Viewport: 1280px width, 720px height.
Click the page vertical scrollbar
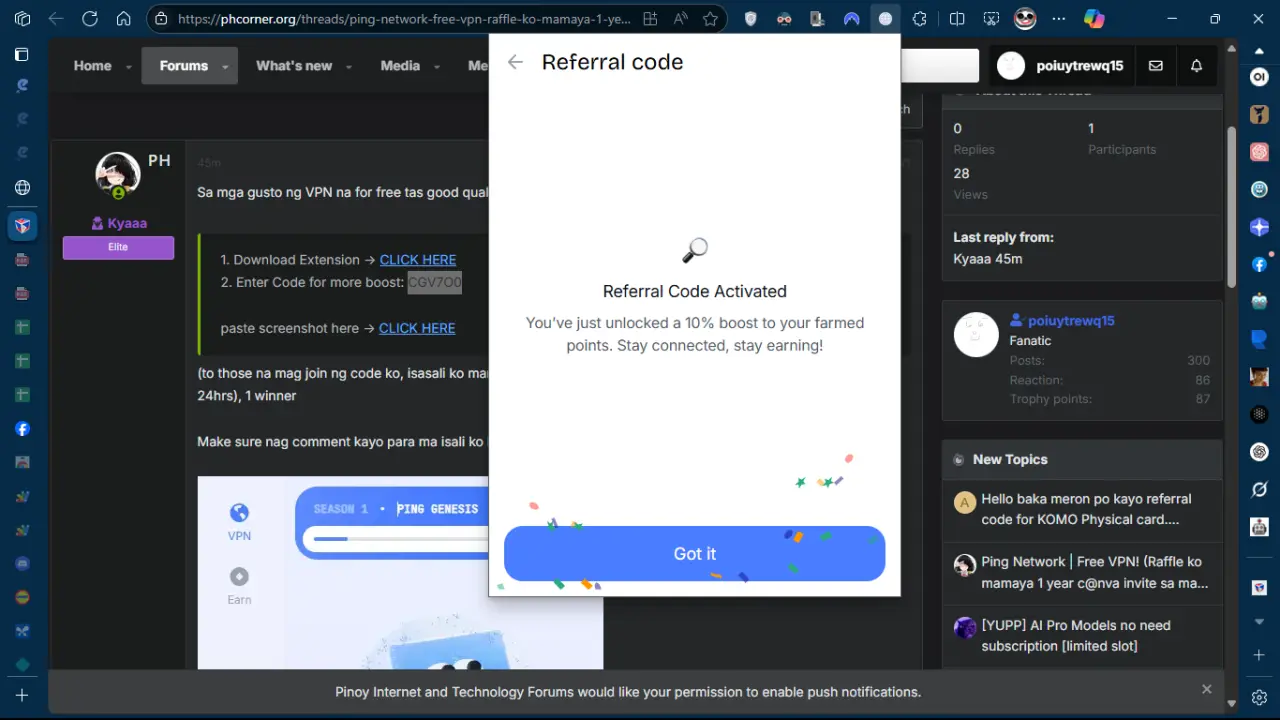(x=1232, y=205)
